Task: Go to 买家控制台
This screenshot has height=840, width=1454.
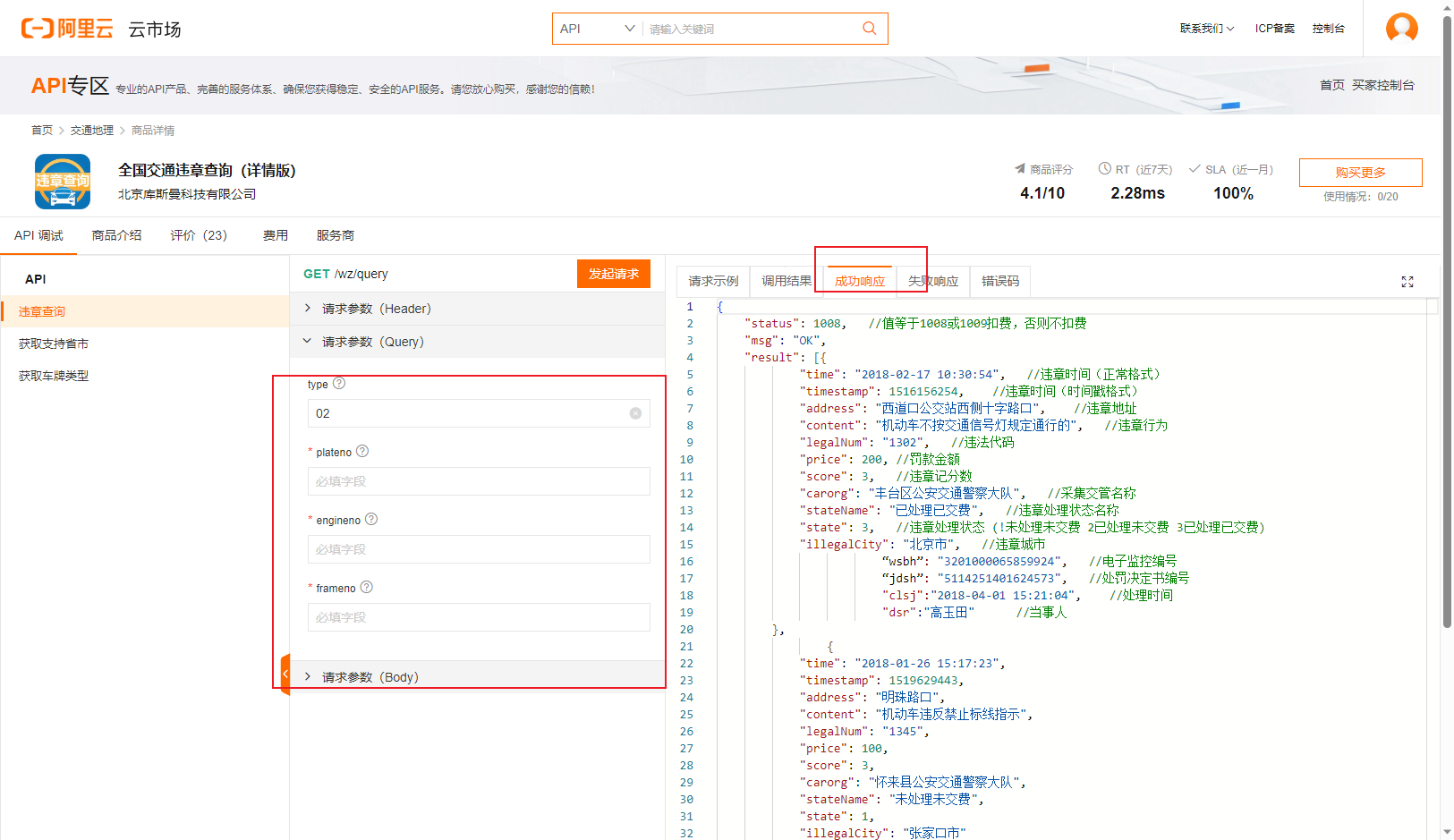Action: [x=1383, y=85]
